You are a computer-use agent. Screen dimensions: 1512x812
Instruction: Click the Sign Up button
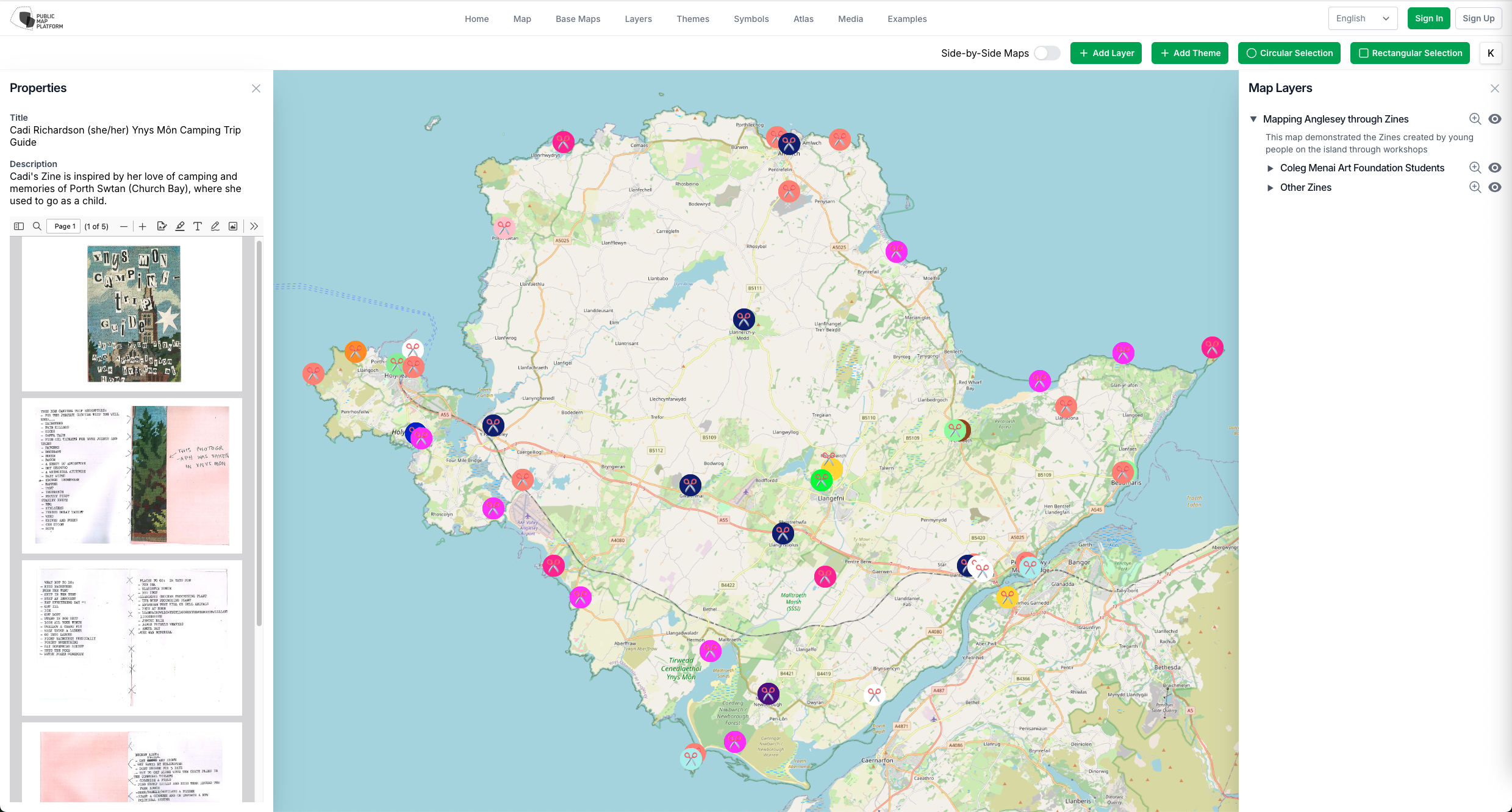[x=1478, y=18]
